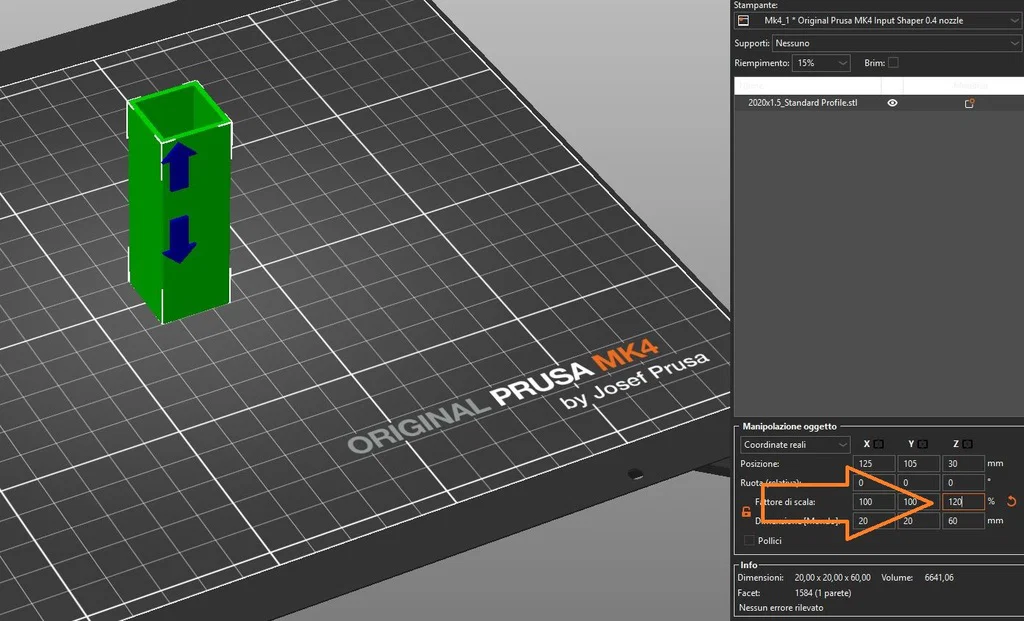Click the orange reset scale arrow icon
The width and height of the screenshot is (1024, 621).
click(1011, 502)
